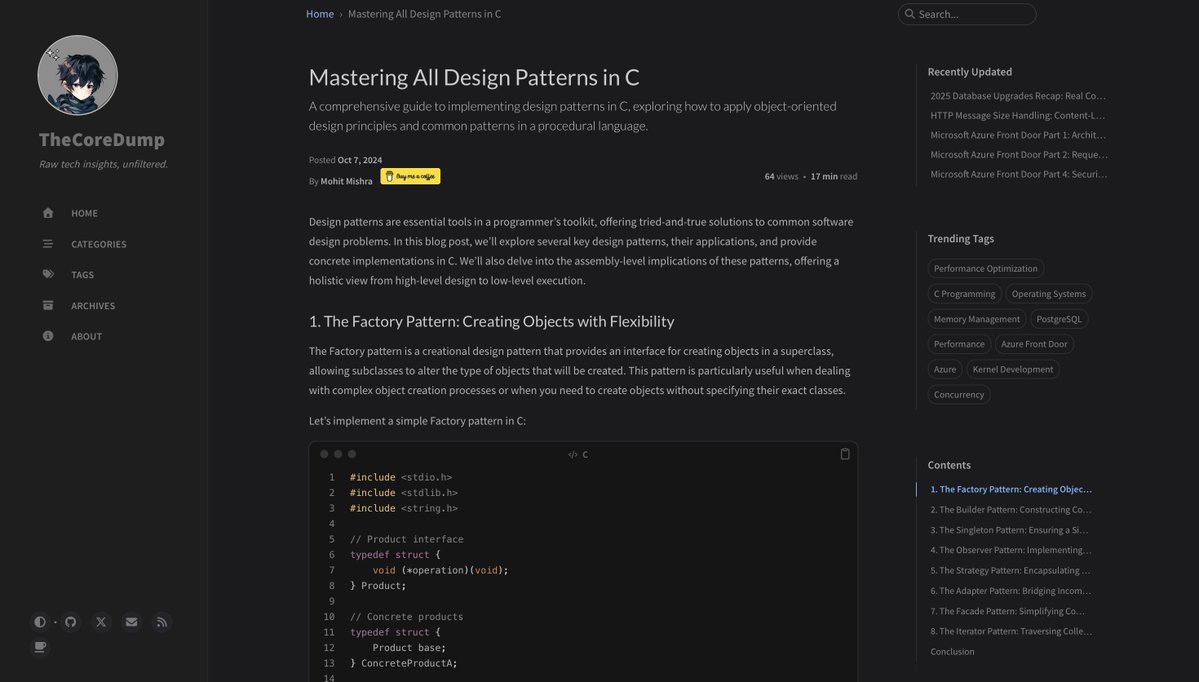The height and width of the screenshot is (682, 1199).
Task: Go to HOME menu item
Action: (x=84, y=213)
